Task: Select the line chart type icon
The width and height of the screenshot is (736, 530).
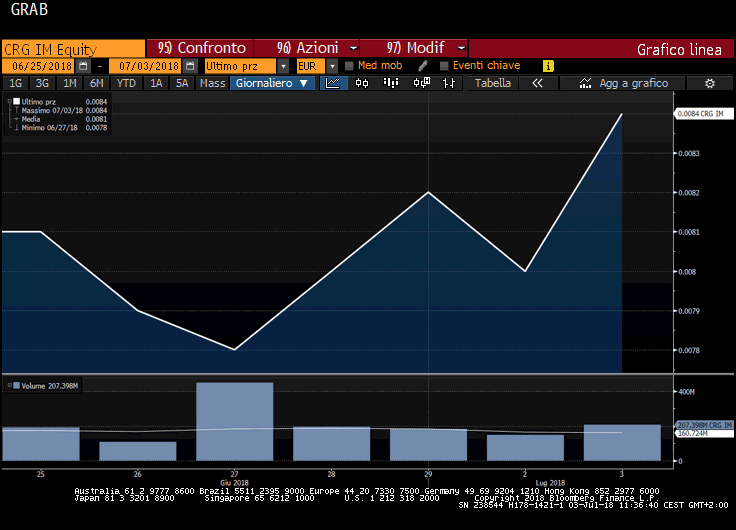Action: pyautogui.click(x=334, y=83)
